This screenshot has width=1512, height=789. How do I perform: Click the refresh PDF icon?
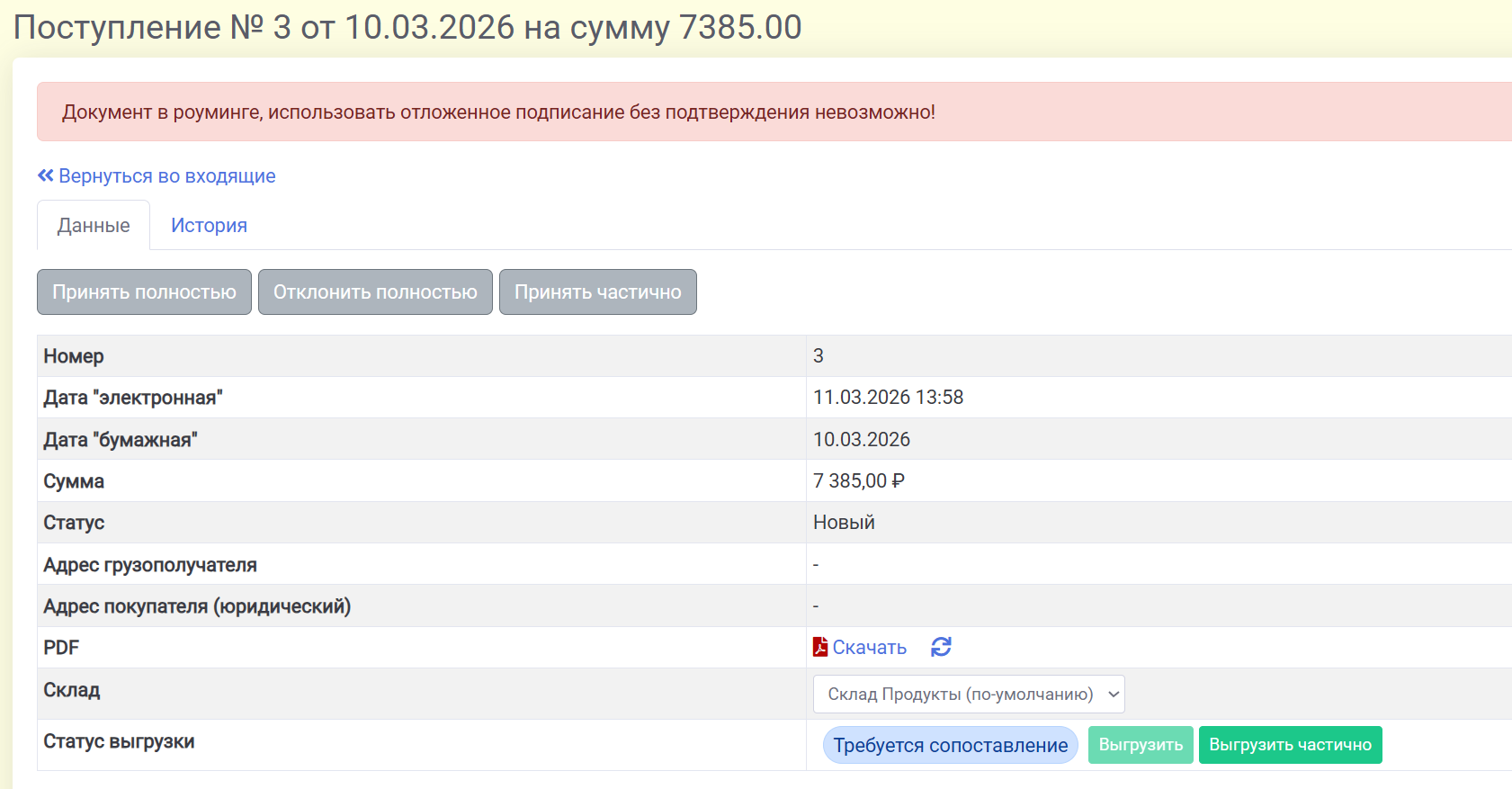(x=941, y=647)
